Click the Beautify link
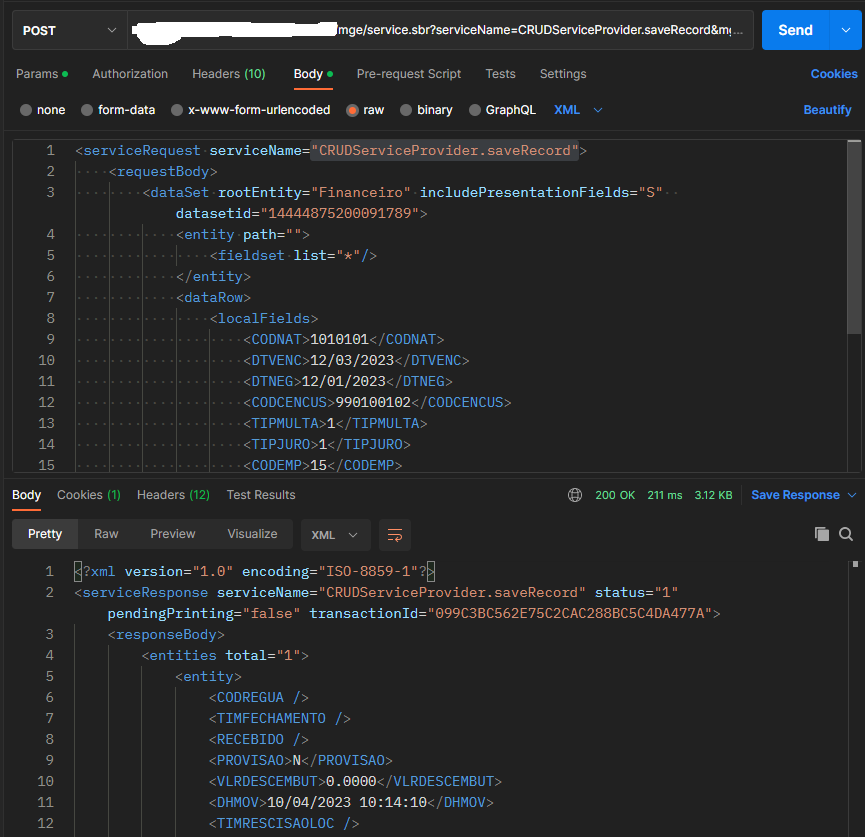 point(827,110)
